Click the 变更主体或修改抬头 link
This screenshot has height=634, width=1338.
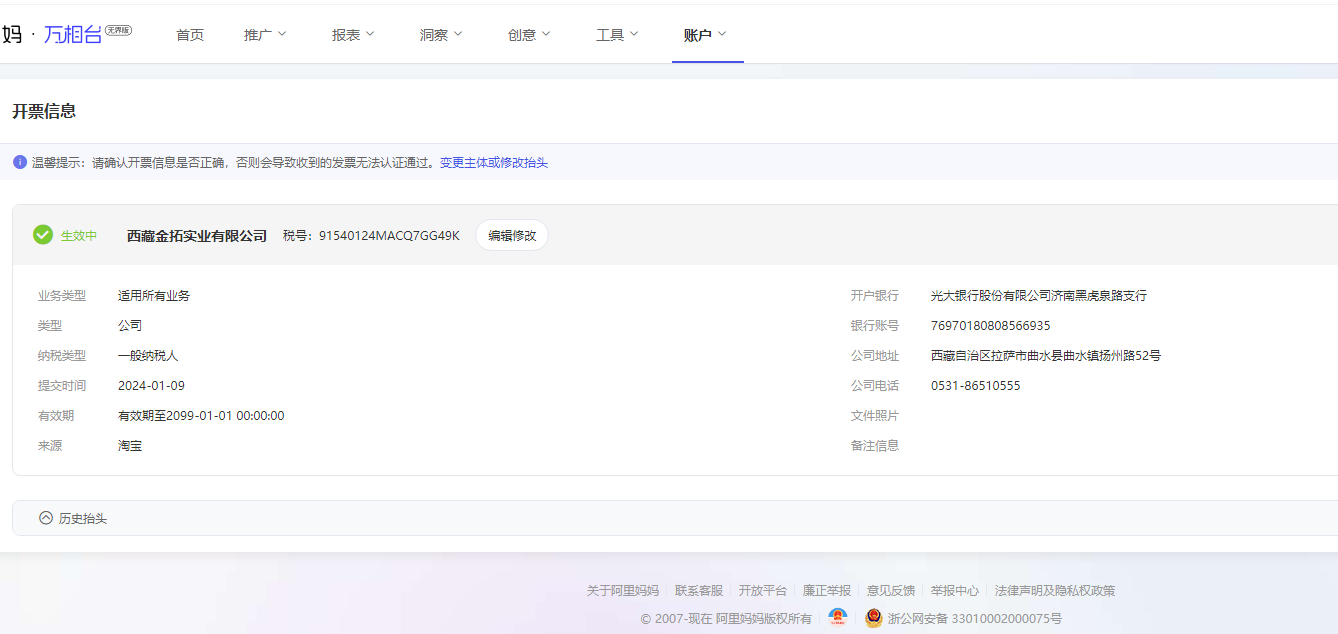[494, 162]
